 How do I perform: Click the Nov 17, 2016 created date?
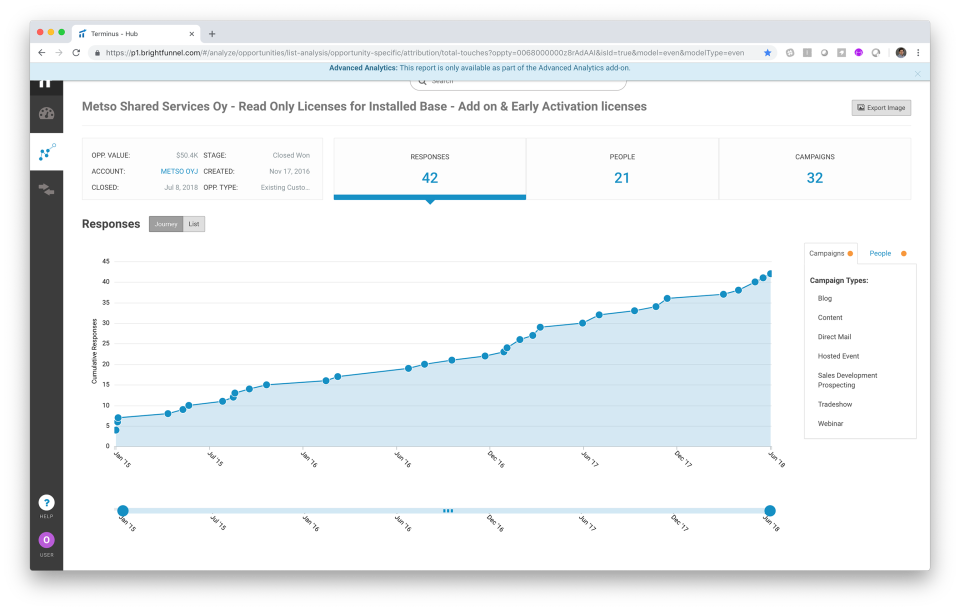pos(290,171)
